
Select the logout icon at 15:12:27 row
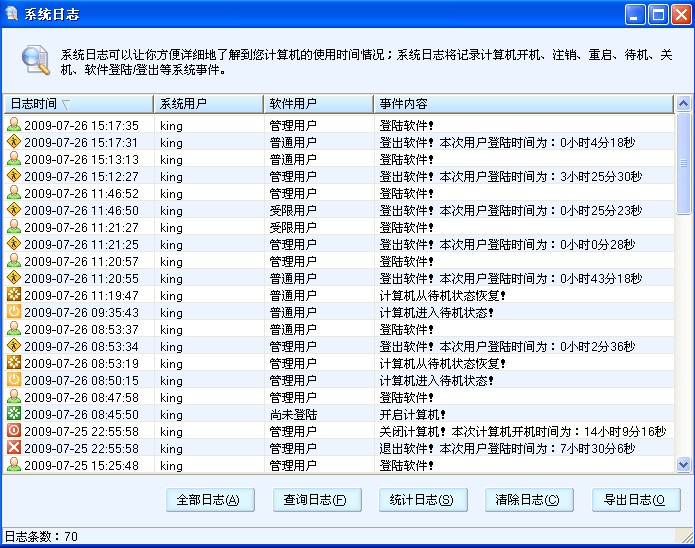click(14, 176)
